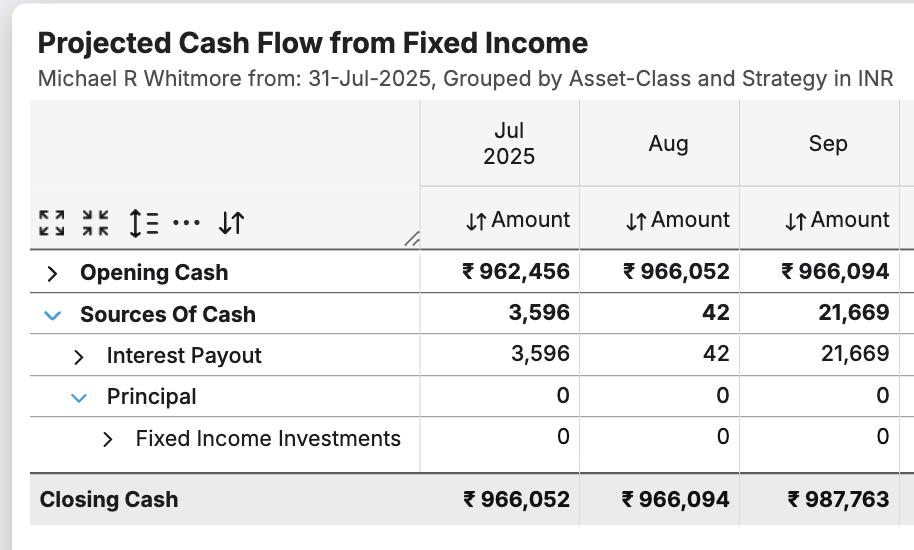Expand the Interest Payout row
This screenshot has width=914, height=550.
tap(80, 356)
